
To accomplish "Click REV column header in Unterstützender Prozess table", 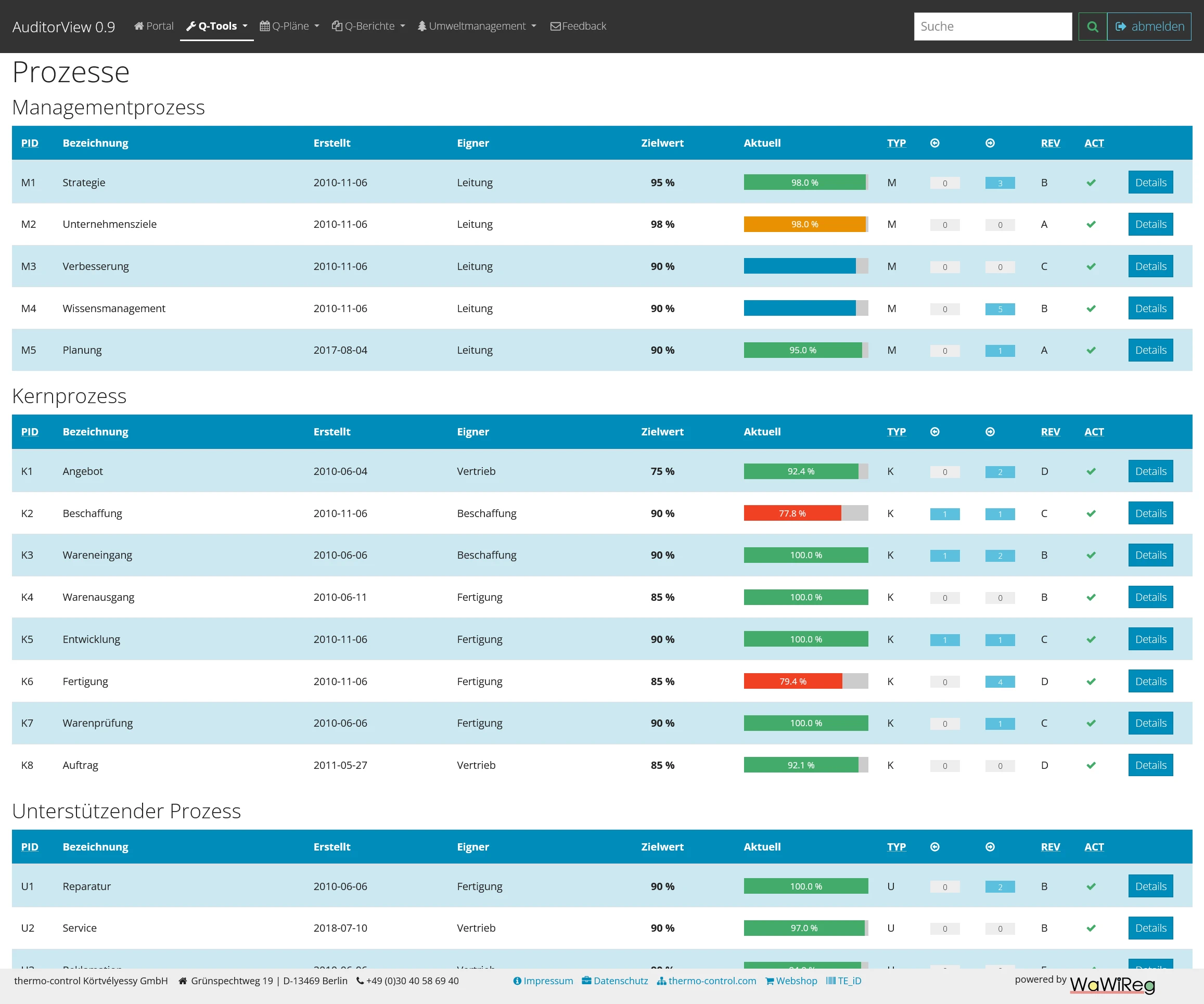I will (1051, 846).
